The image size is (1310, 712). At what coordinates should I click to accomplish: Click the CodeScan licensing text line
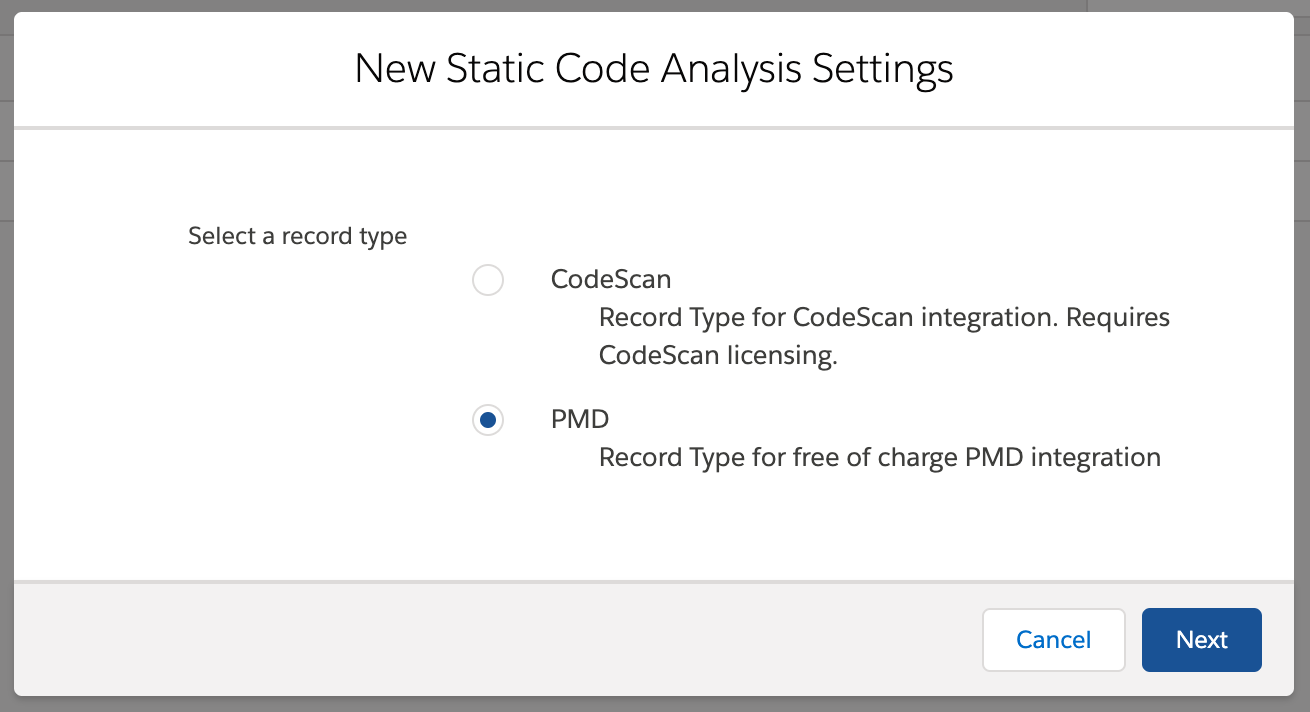(x=717, y=357)
